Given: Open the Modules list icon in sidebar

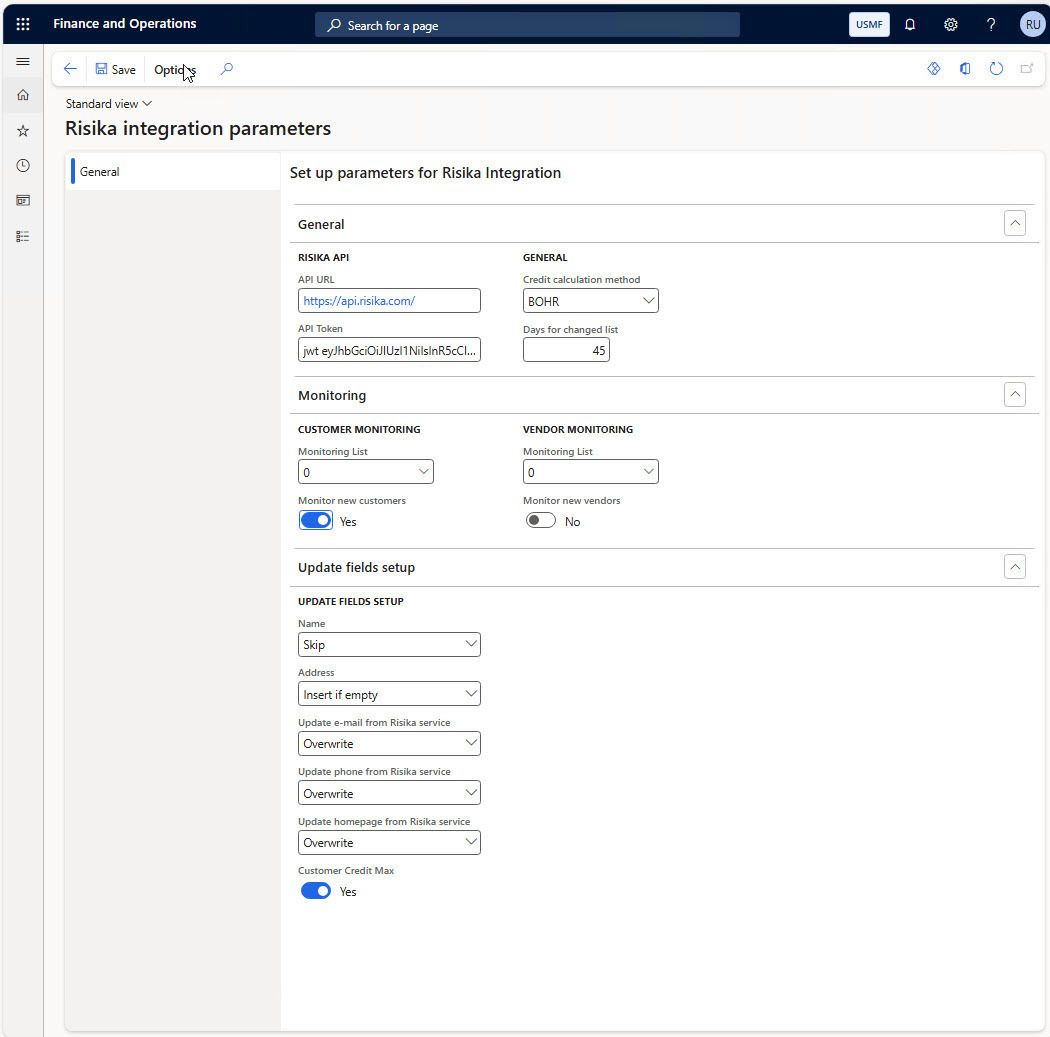Looking at the screenshot, I should (x=23, y=236).
